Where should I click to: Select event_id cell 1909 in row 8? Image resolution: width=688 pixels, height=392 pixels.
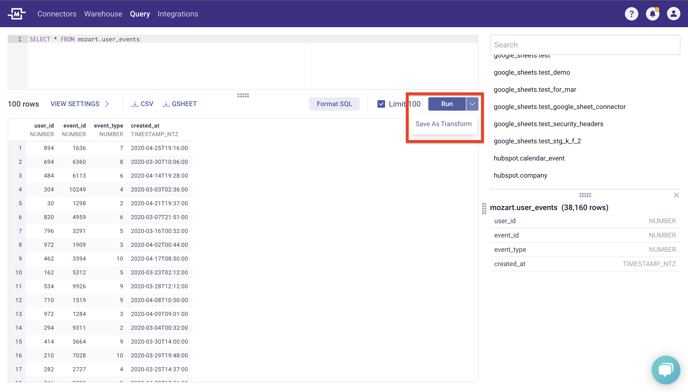[79, 245]
